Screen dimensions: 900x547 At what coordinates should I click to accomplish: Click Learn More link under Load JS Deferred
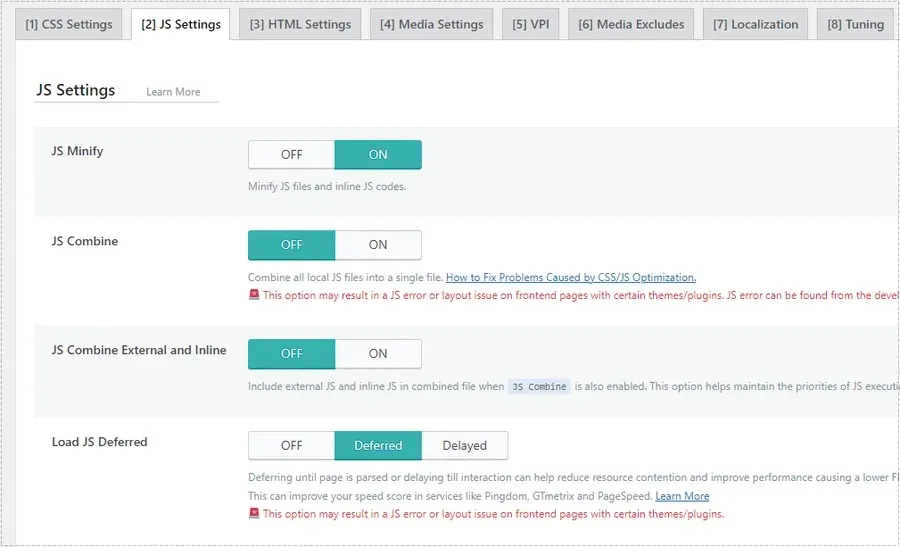coord(682,496)
